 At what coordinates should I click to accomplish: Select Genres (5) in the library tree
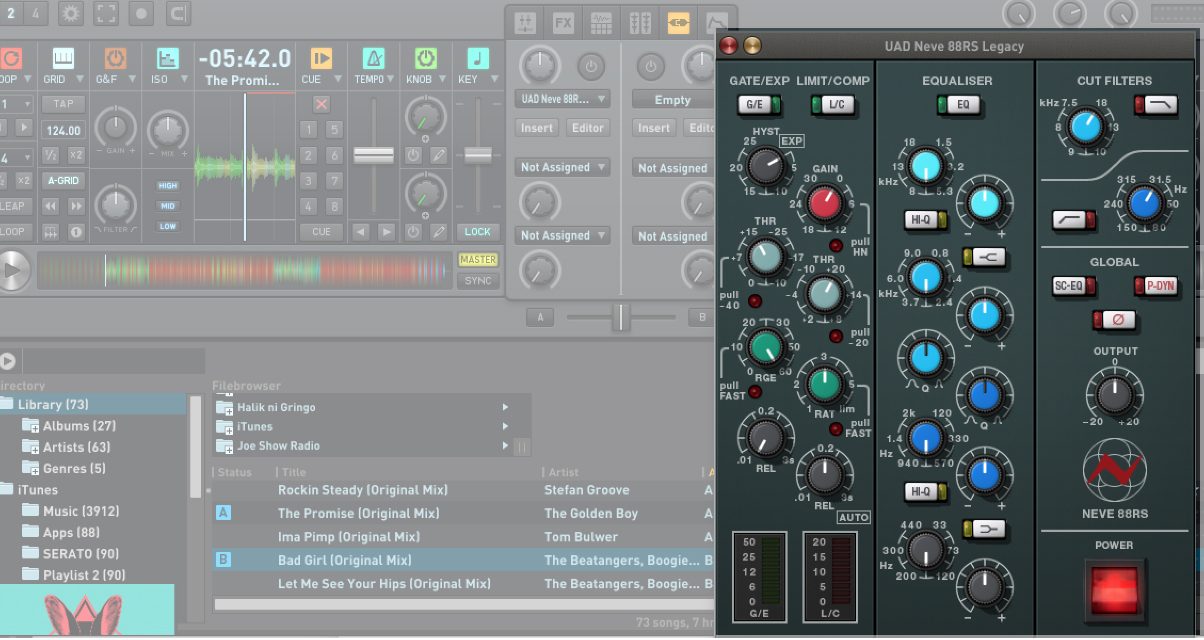pyautogui.click(x=74, y=468)
